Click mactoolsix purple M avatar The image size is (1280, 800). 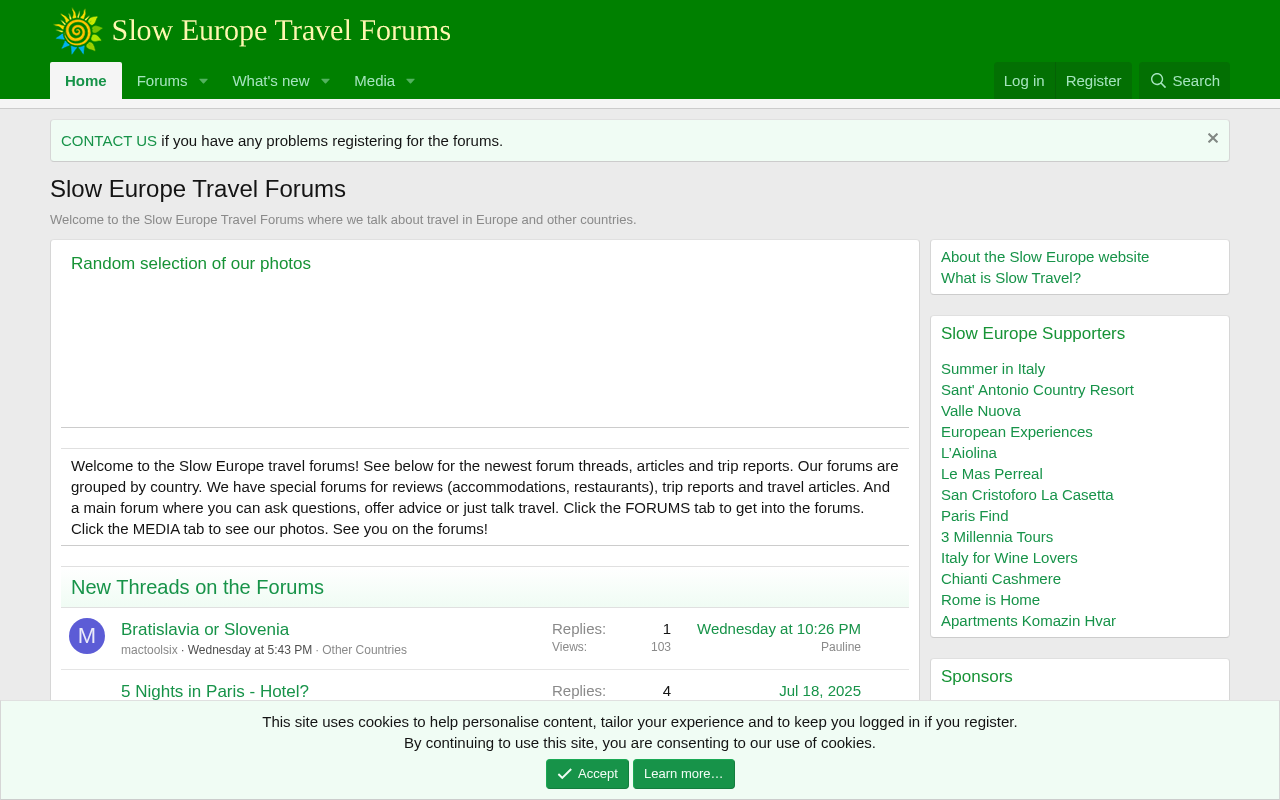tap(87, 636)
